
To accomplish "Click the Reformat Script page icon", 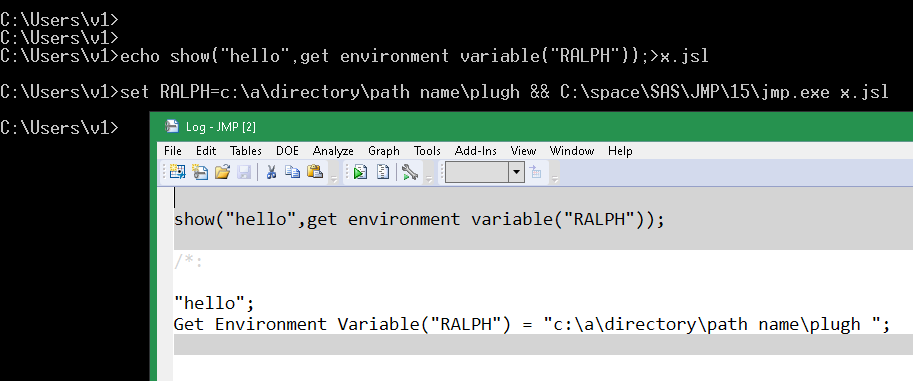I will tap(383, 172).
